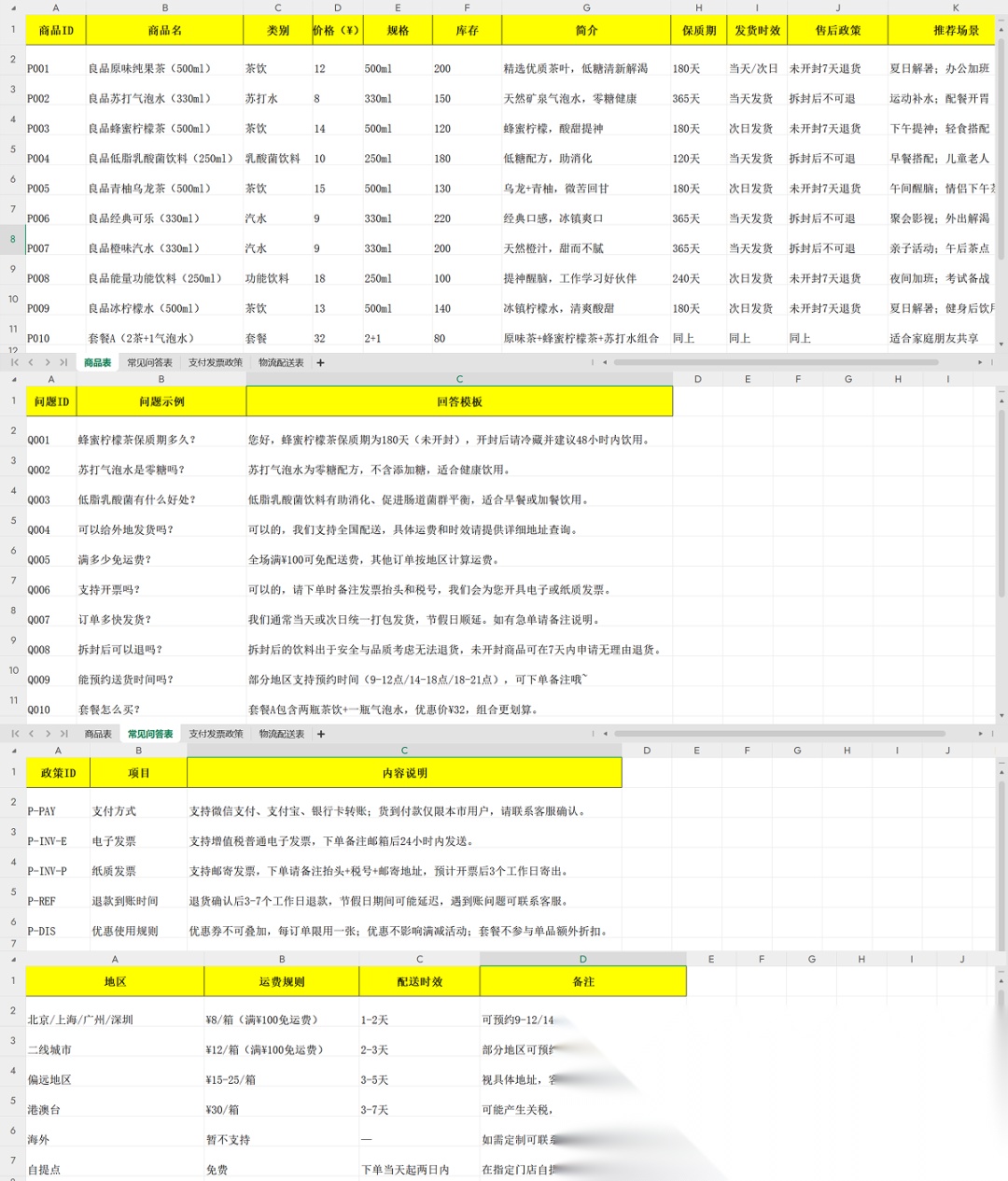1008x1181 pixels.
Task: Select cell 优惠使用规则
Action: (138, 924)
